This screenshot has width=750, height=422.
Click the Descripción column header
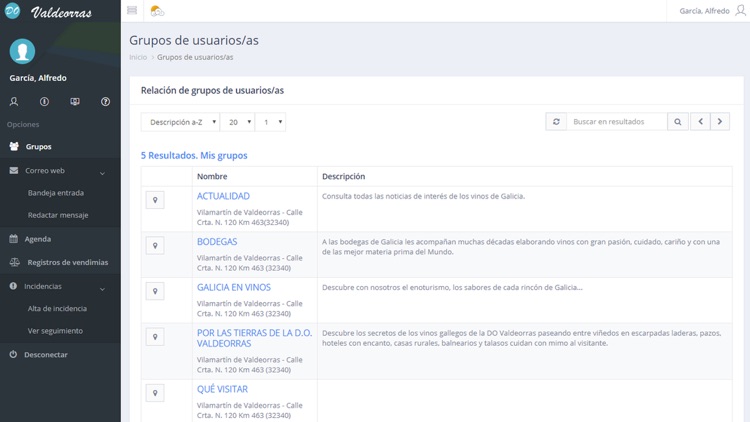tap(343, 176)
